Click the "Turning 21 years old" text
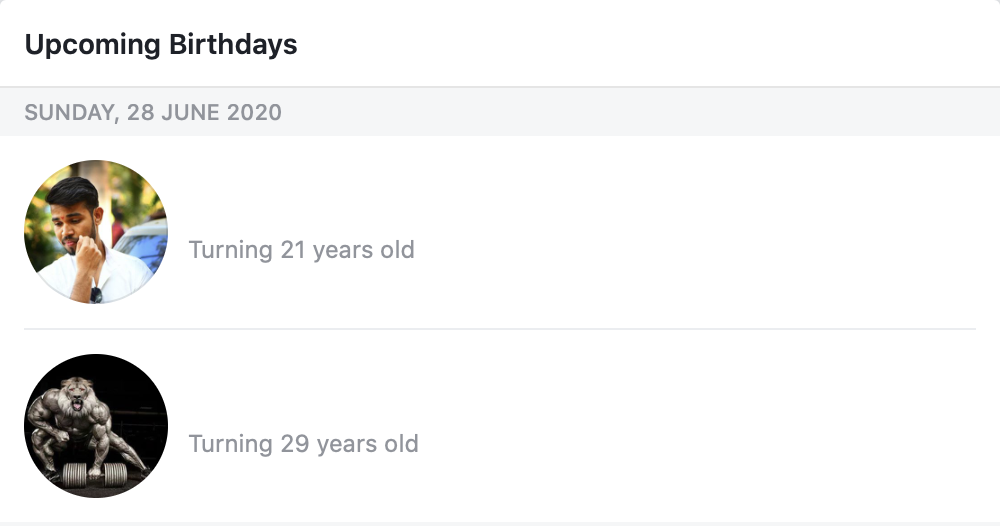 click(x=302, y=250)
